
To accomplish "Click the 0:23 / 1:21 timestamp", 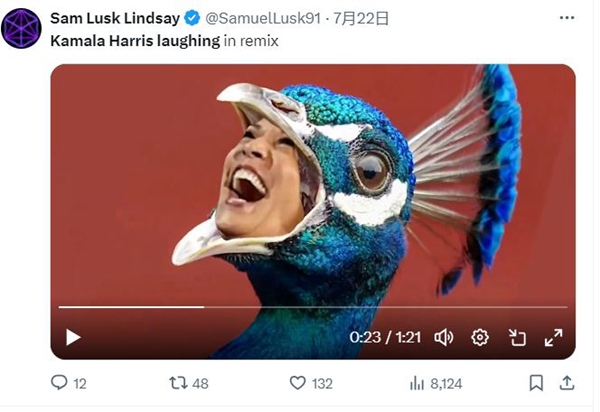I will tap(386, 338).
